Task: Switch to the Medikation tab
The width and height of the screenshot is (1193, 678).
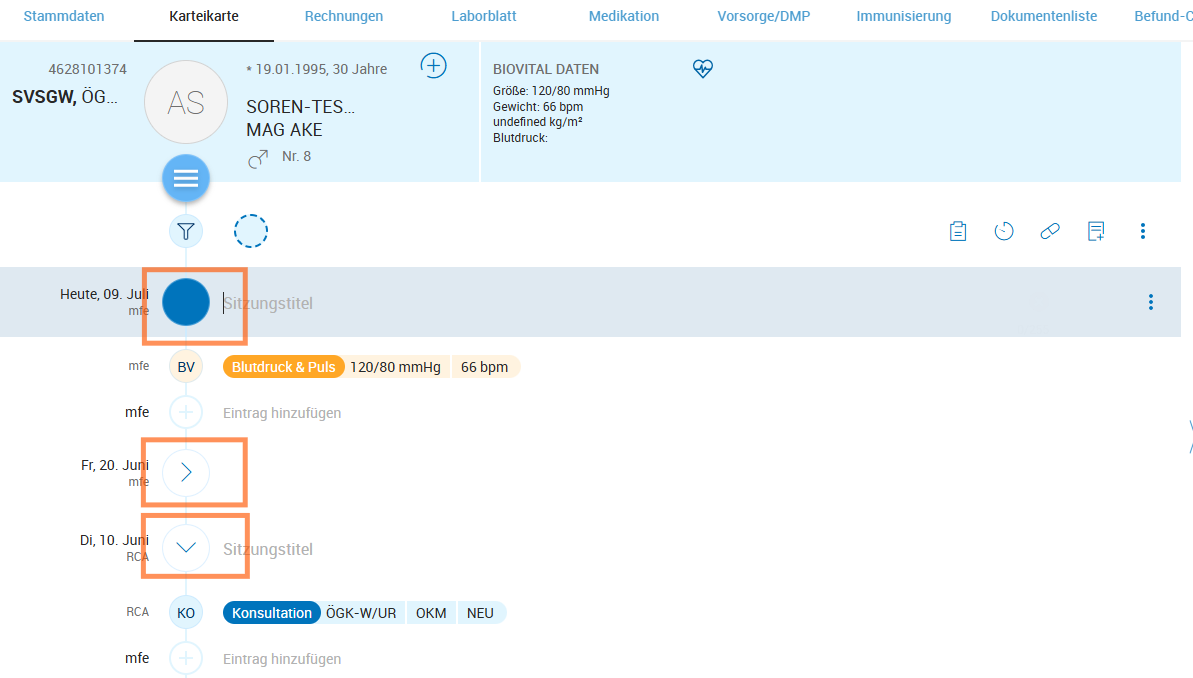Action: (624, 16)
